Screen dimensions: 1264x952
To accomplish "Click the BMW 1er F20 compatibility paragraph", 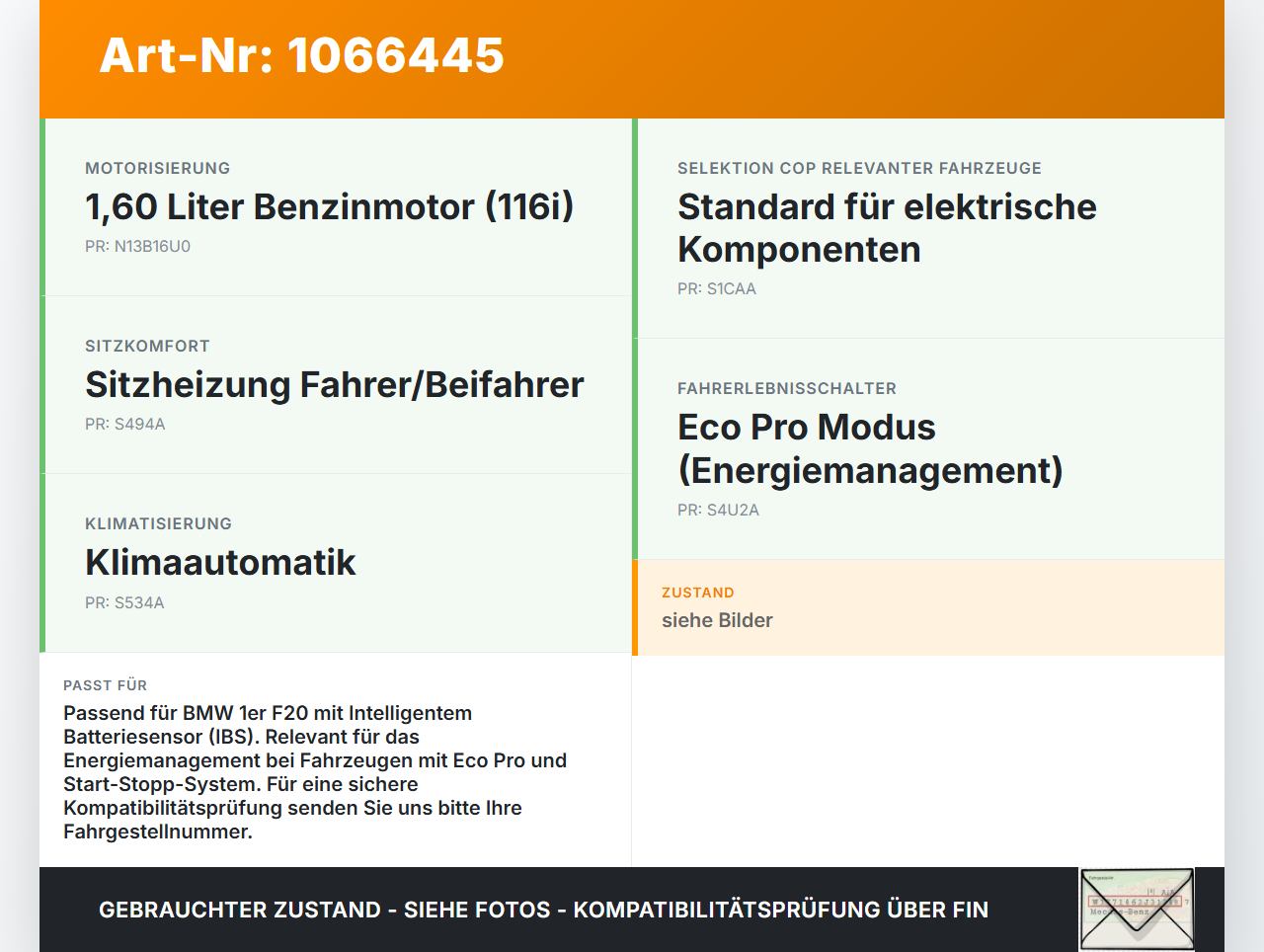I will coord(315,772).
